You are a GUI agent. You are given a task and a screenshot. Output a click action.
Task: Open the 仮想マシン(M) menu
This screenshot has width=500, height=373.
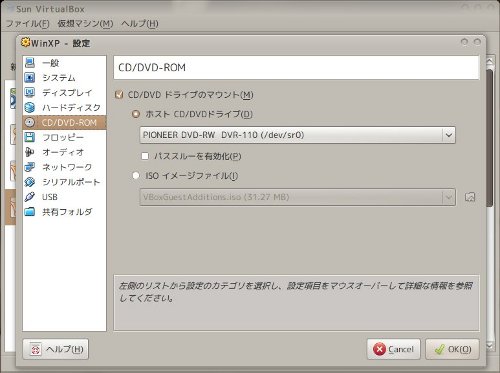tap(85, 24)
